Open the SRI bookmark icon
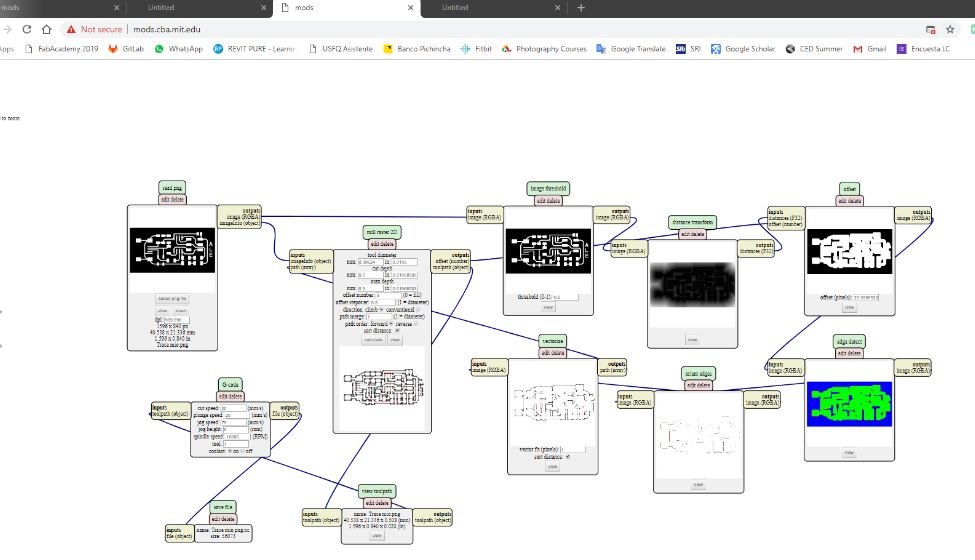This screenshot has height=560, width=975. (680, 48)
